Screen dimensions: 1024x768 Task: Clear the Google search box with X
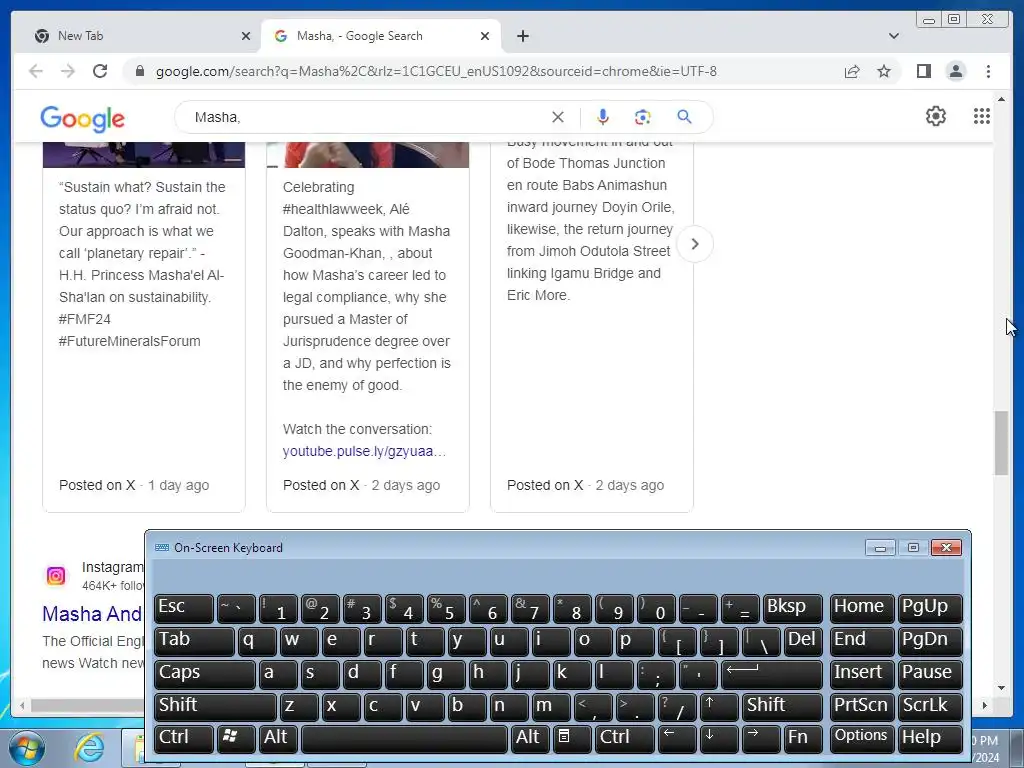[x=558, y=117]
